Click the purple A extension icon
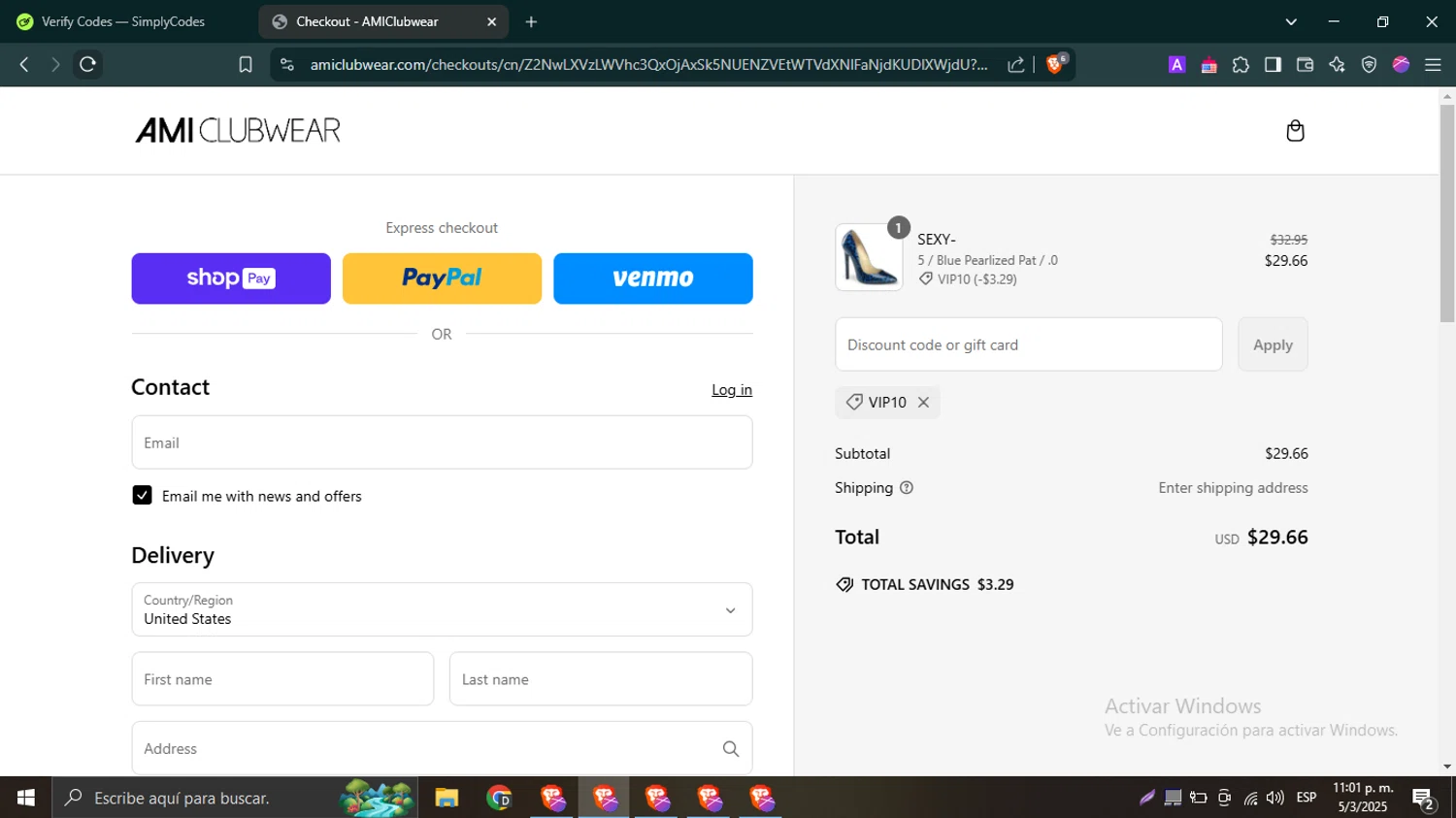Image resolution: width=1456 pixels, height=818 pixels. click(1176, 64)
